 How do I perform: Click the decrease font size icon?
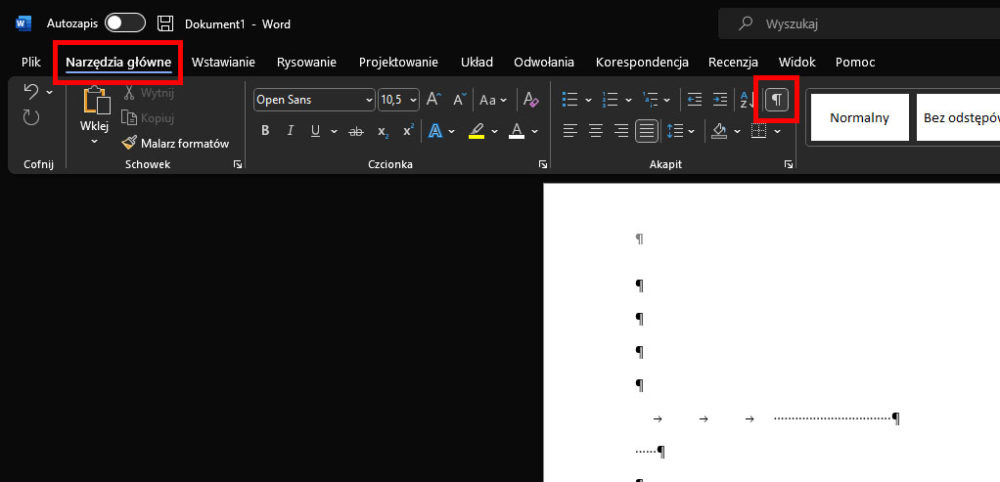460,100
